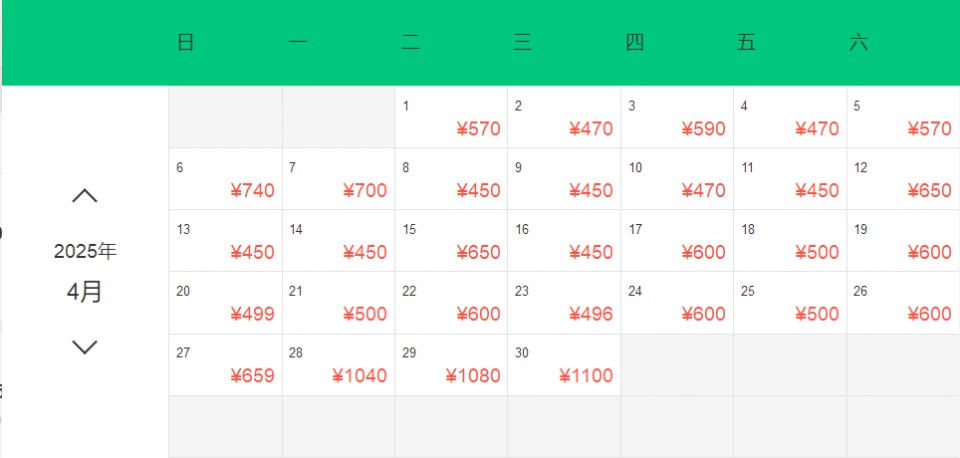Select April 3 priced ¥590
Screen dimensions: 960x458
[677, 117]
